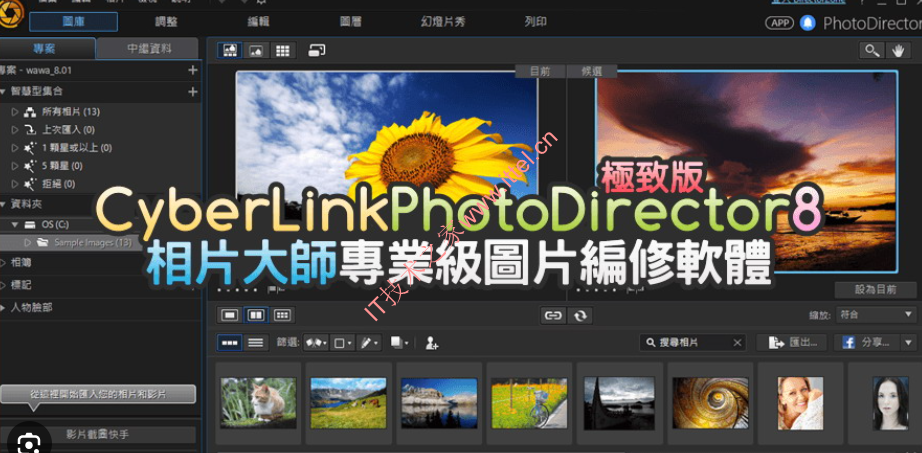Open the 圖層 layers tab

[x=350, y=22]
